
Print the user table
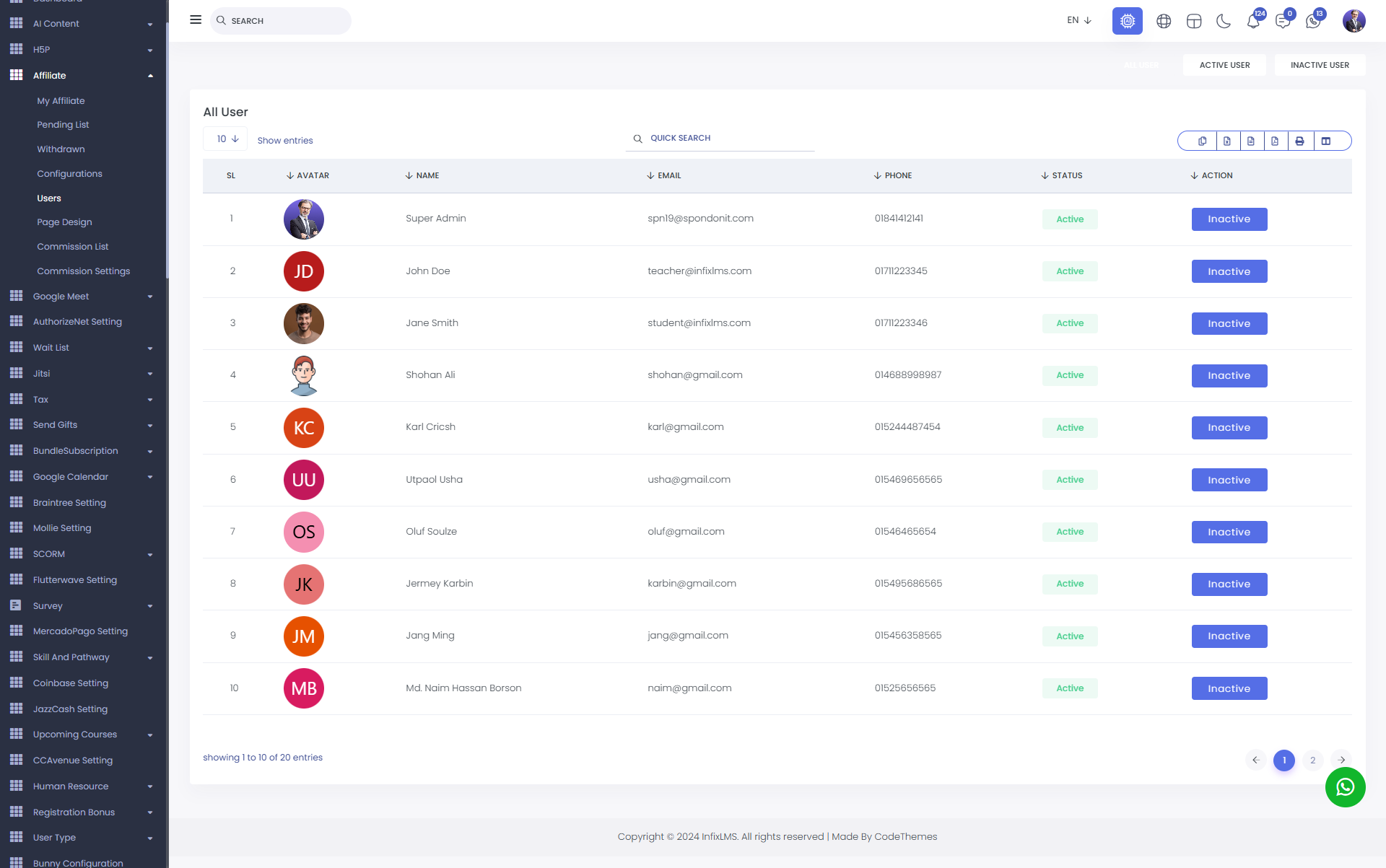(x=1299, y=141)
